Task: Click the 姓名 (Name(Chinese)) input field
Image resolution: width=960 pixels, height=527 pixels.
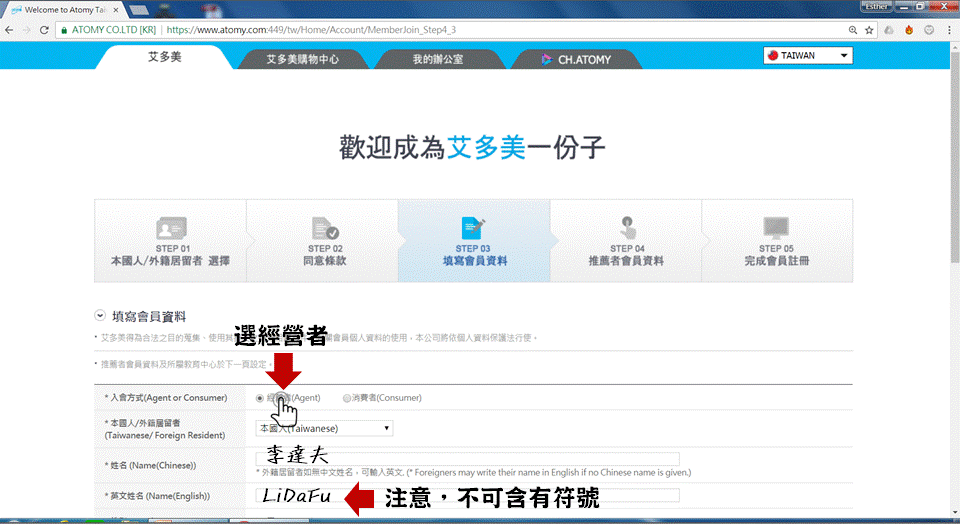Action: click(x=467, y=458)
